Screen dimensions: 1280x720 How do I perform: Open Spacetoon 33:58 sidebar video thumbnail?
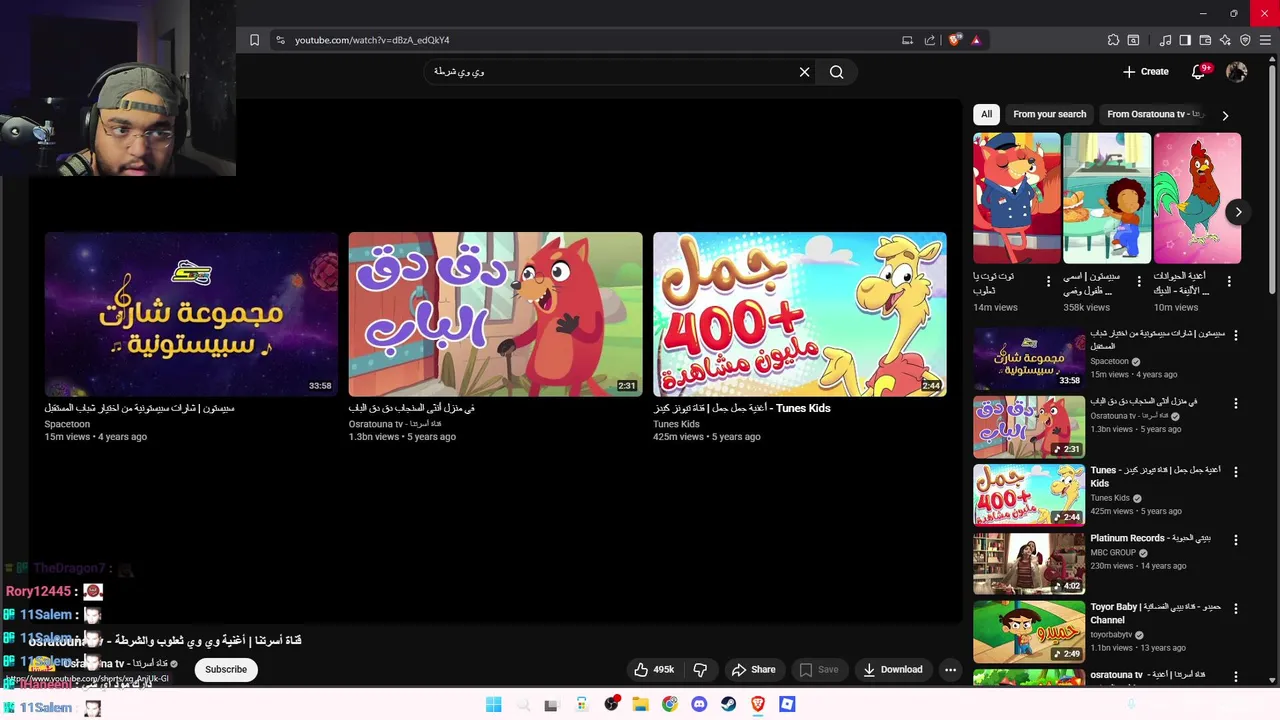pyautogui.click(x=1029, y=359)
